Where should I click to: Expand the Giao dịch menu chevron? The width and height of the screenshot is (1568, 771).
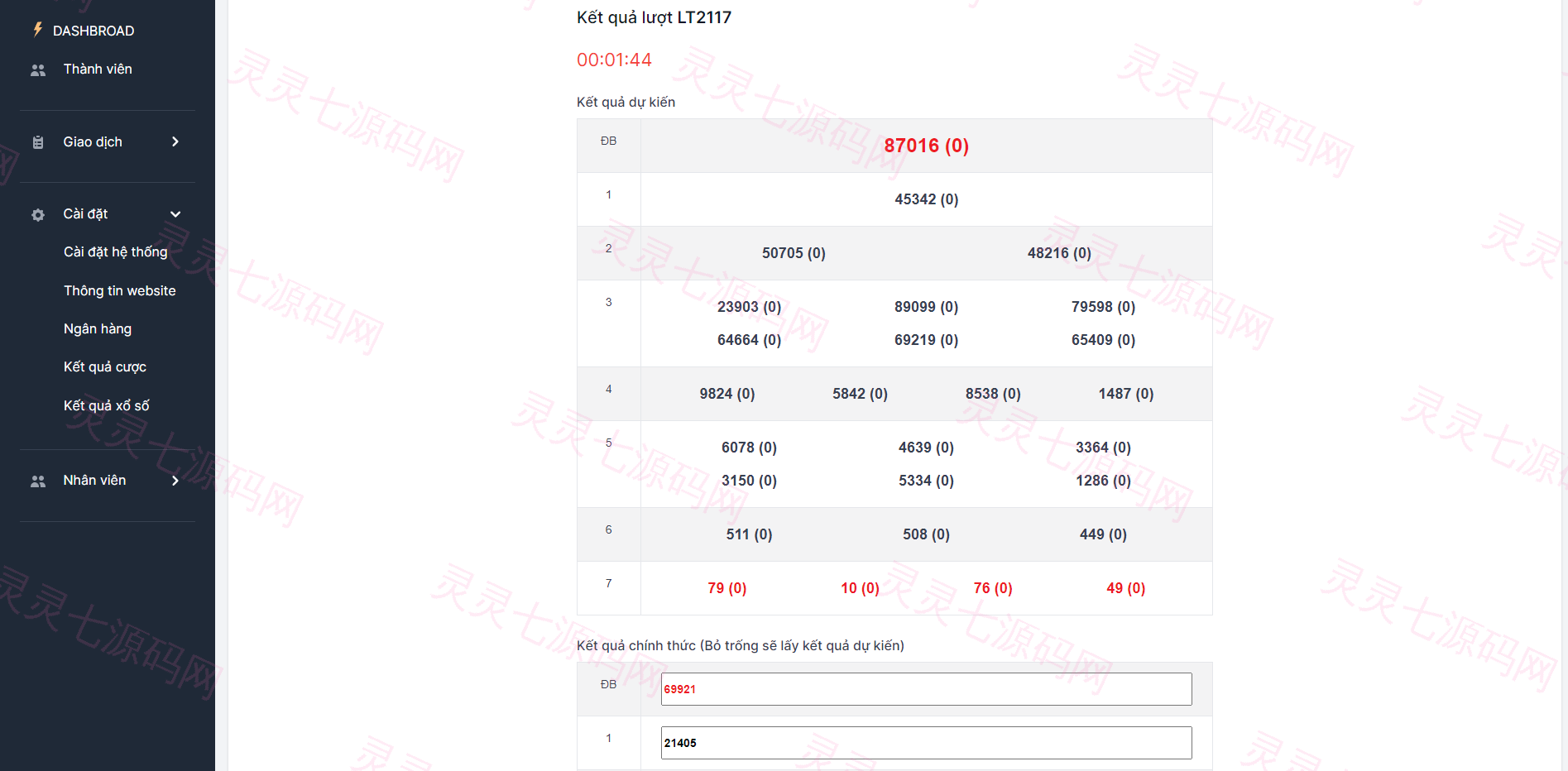point(175,141)
